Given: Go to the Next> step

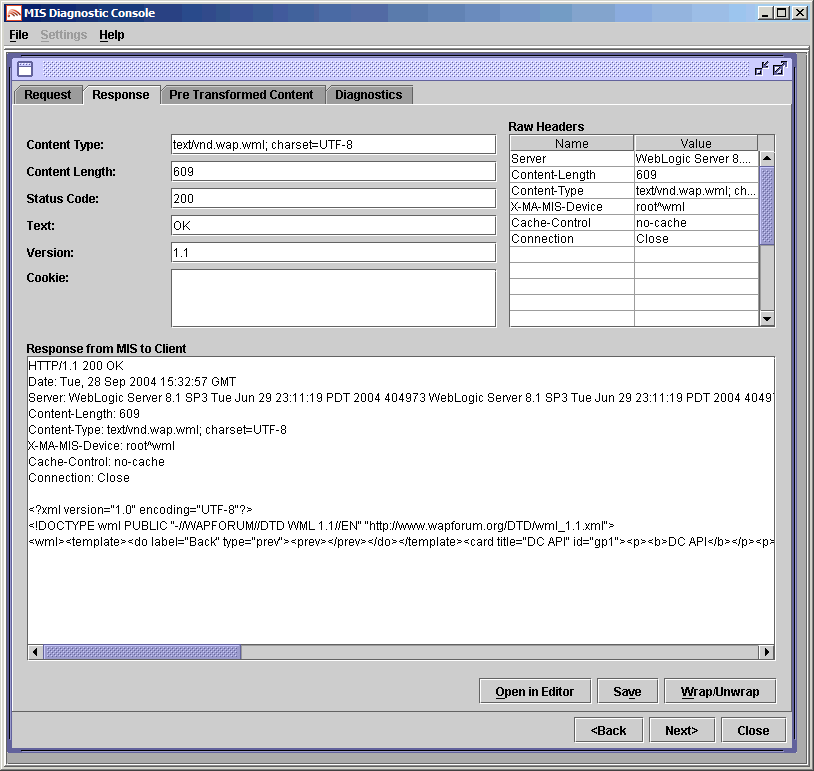Looking at the screenshot, I should click(x=681, y=730).
